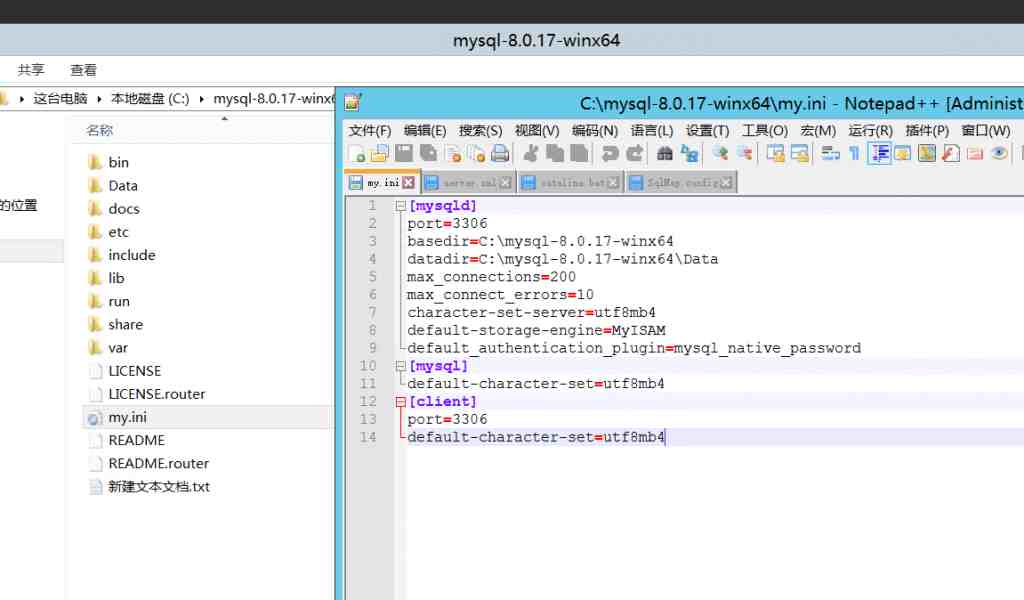The height and width of the screenshot is (600, 1024).
Task: Collapse the [client] section fold marker
Action: point(401,402)
